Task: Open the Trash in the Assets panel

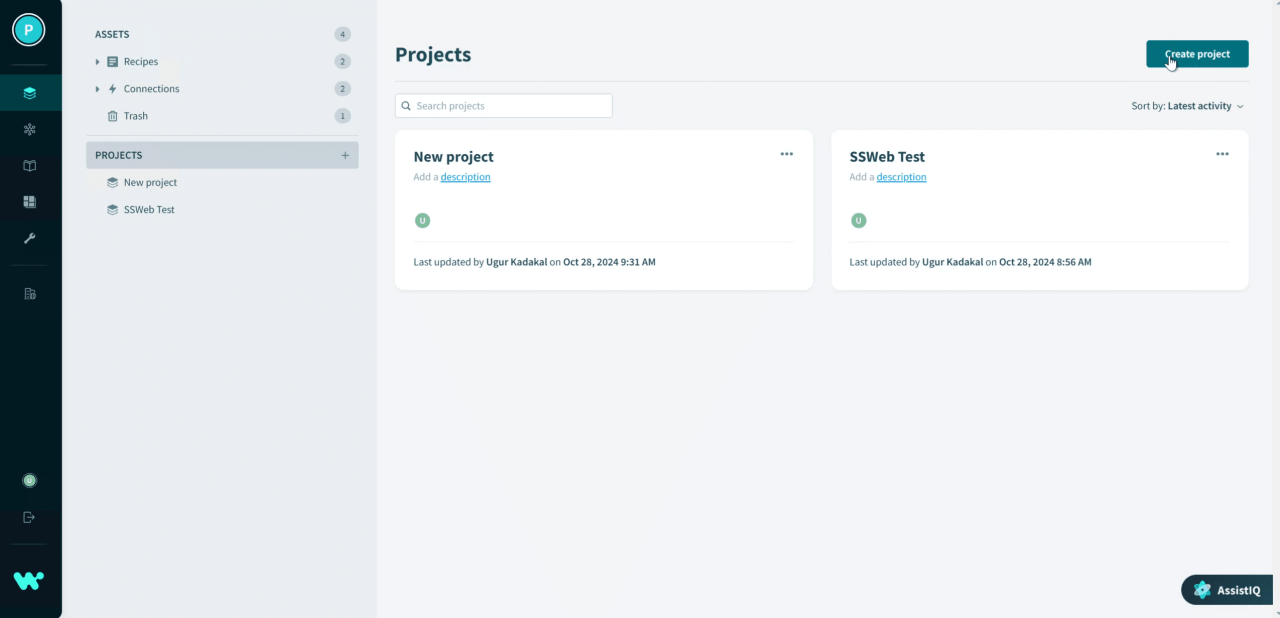Action: click(130, 115)
